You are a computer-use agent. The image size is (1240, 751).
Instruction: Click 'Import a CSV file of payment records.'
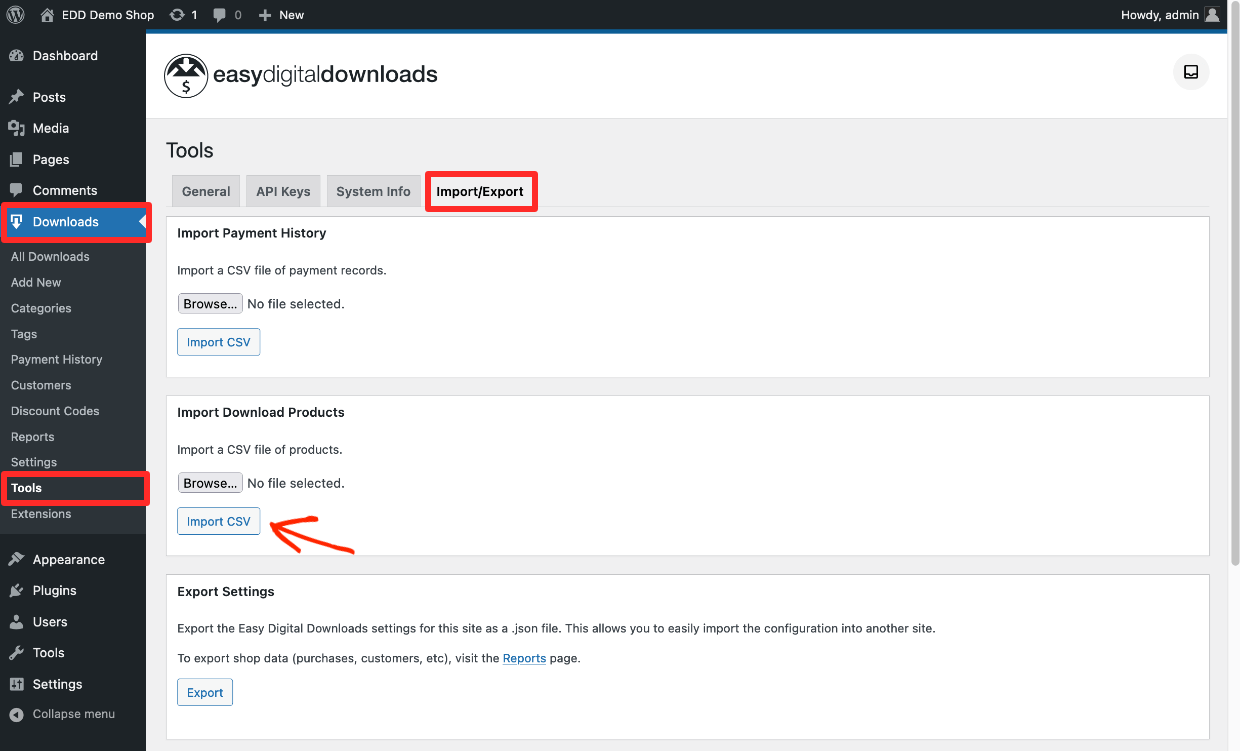[282, 271]
